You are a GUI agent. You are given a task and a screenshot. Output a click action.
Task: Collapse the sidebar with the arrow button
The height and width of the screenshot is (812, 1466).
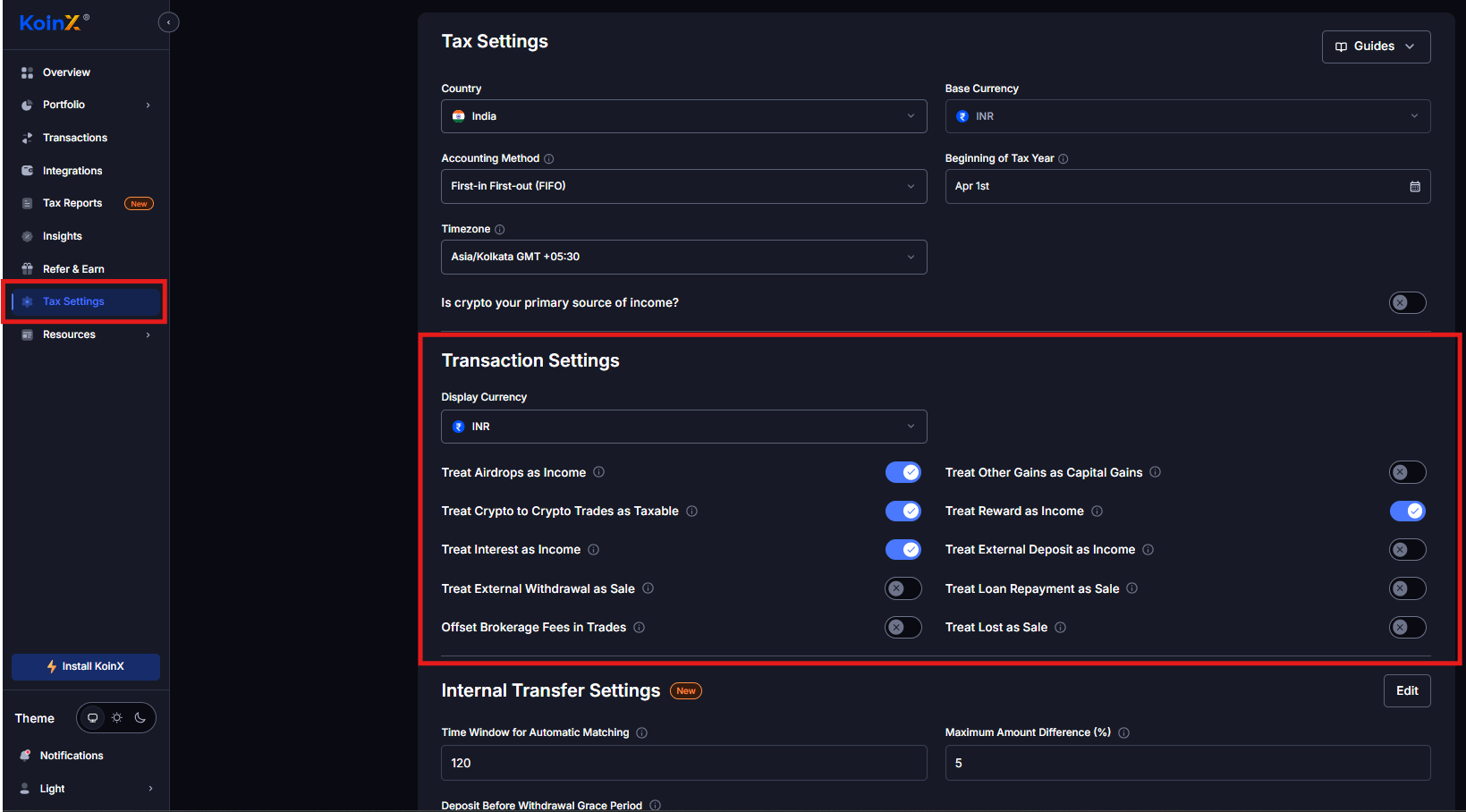click(168, 22)
